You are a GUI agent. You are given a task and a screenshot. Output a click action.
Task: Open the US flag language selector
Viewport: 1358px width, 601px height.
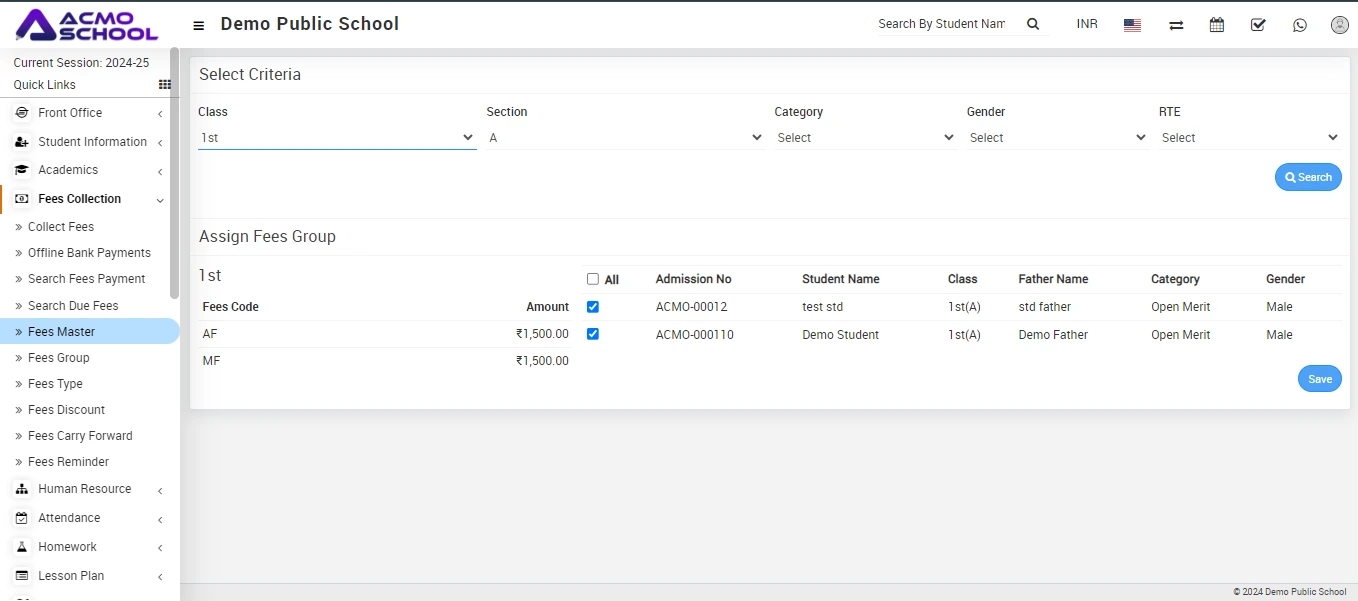pos(1132,25)
